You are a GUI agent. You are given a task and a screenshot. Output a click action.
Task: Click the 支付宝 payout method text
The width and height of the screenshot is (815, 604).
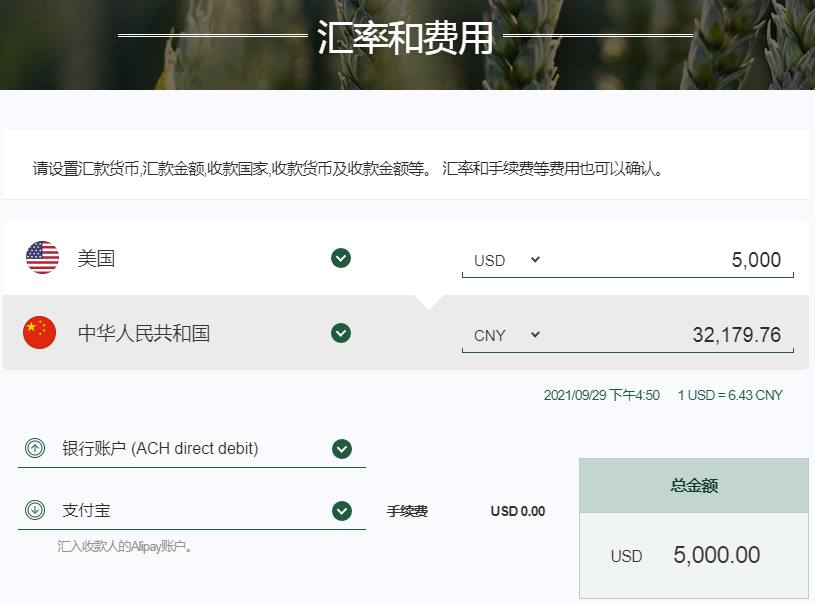pos(86,511)
